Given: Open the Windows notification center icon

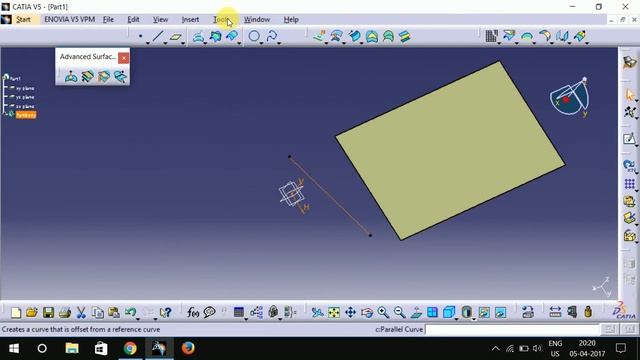Looking at the screenshot, I should click(621, 348).
